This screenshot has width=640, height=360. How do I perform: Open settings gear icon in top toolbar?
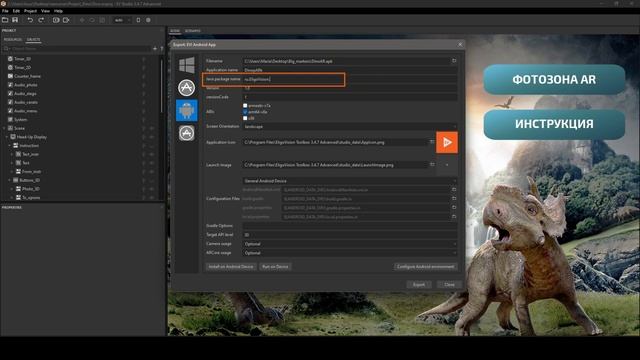pyautogui.click(x=148, y=20)
